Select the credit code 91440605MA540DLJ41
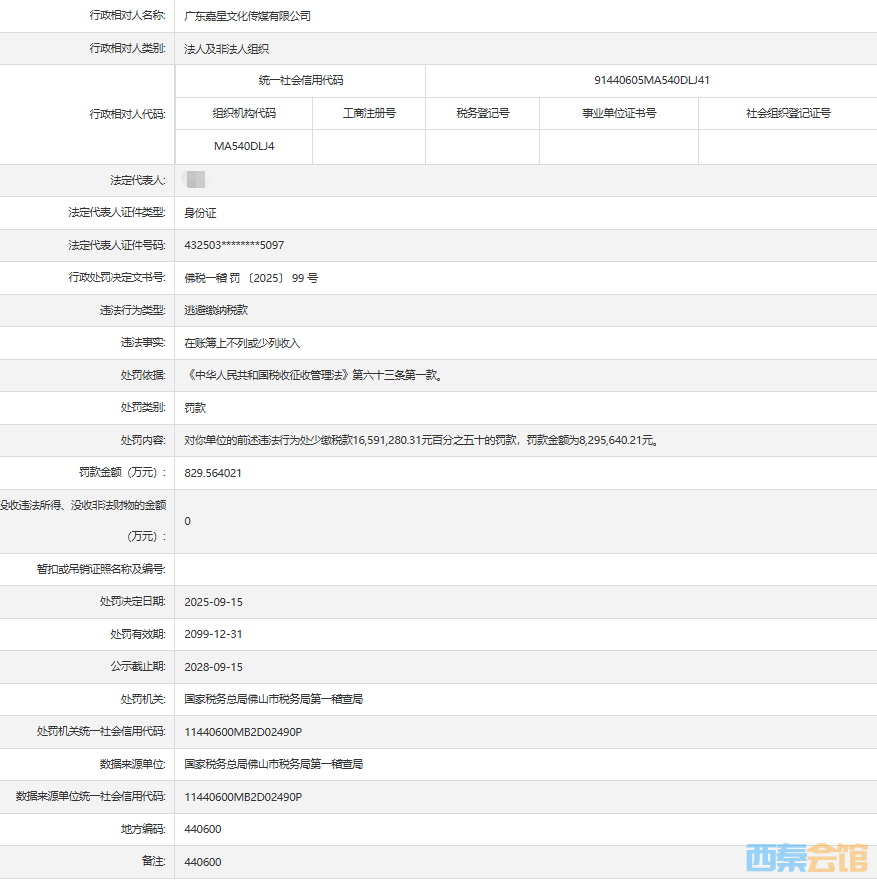 (651, 80)
